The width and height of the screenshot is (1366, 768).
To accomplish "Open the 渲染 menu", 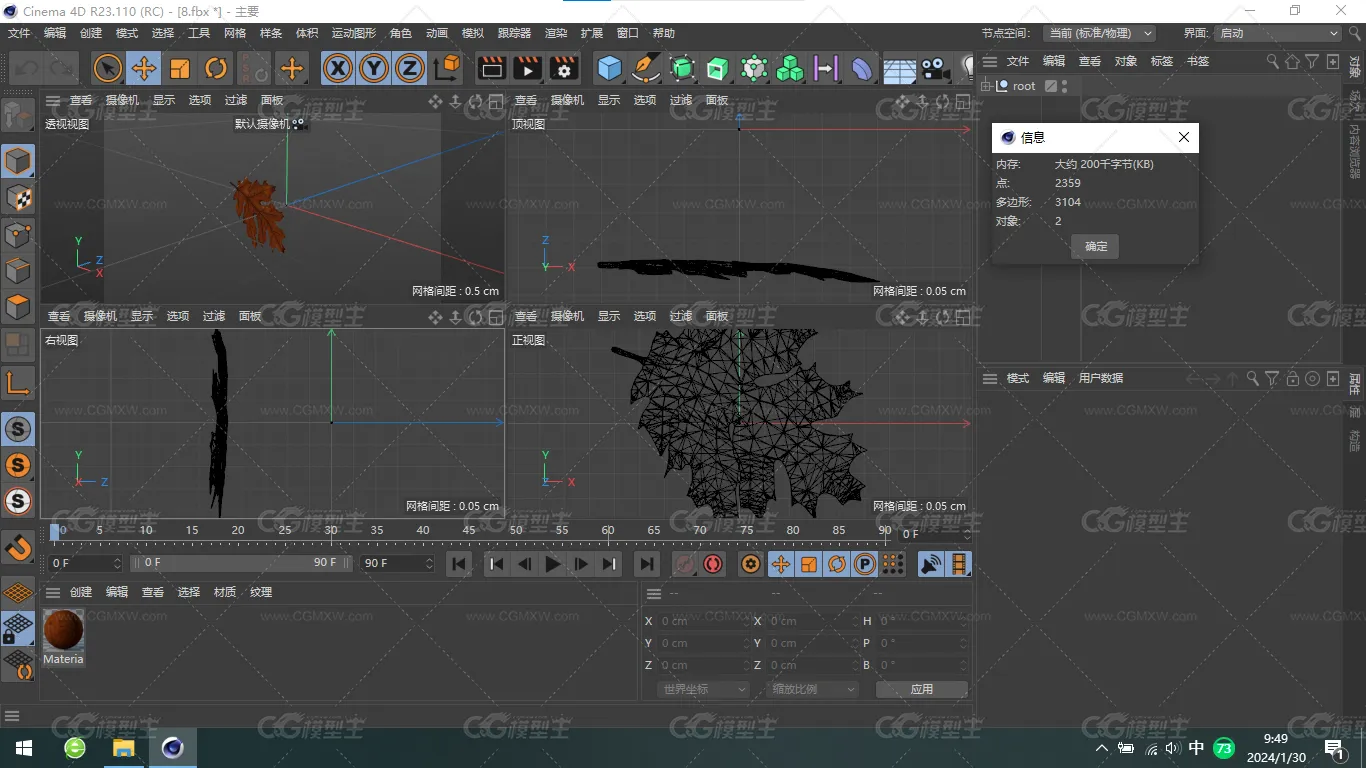I will [x=556, y=33].
